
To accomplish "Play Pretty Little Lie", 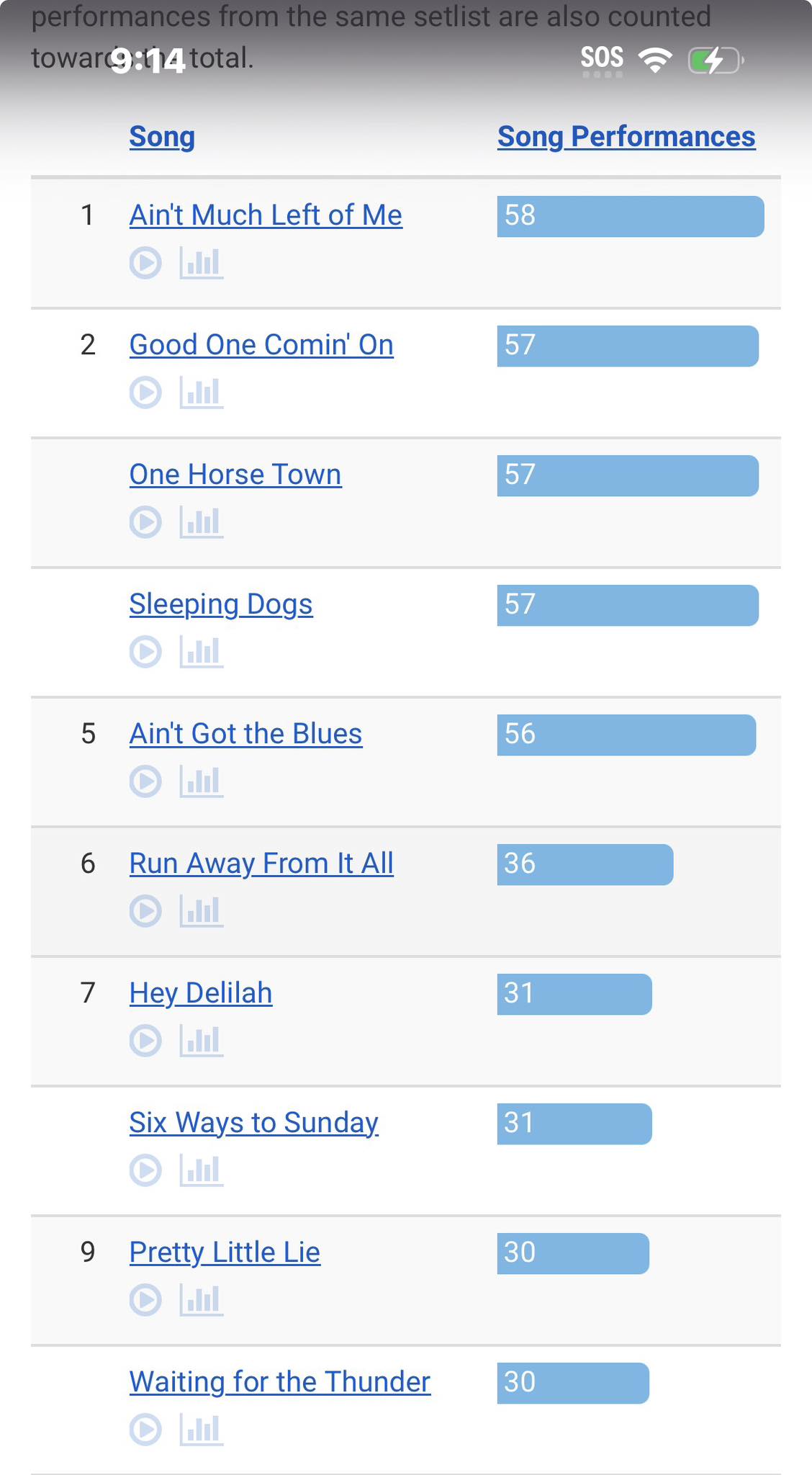I will pos(145,1300).
